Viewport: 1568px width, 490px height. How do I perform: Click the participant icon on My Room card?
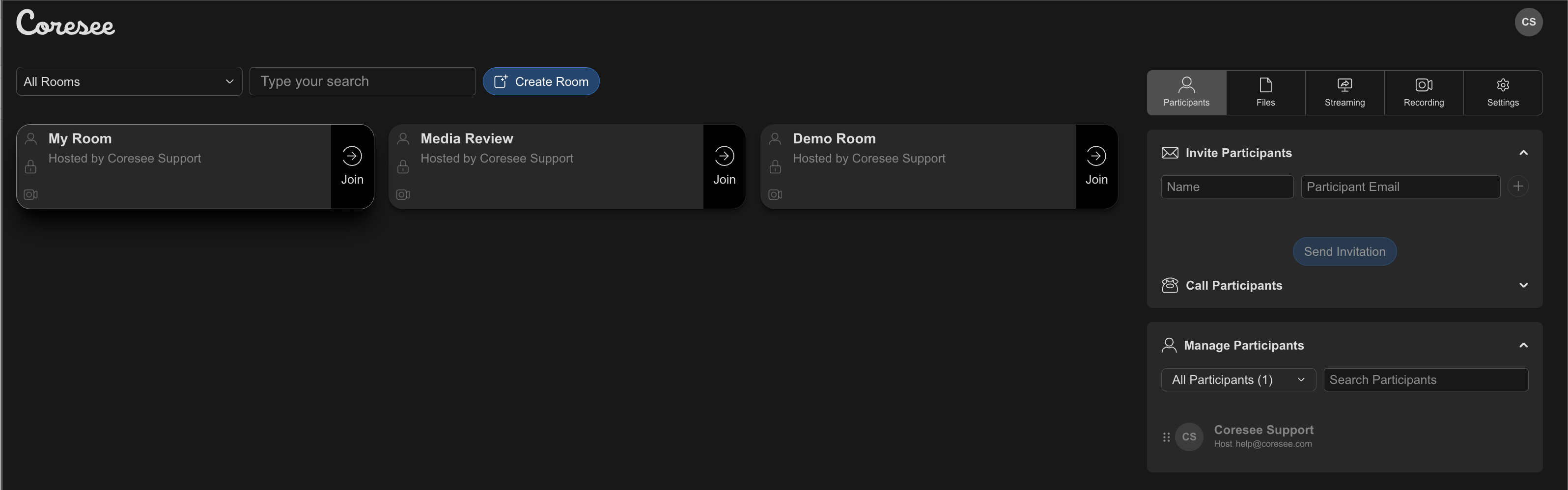pos(30,139)
